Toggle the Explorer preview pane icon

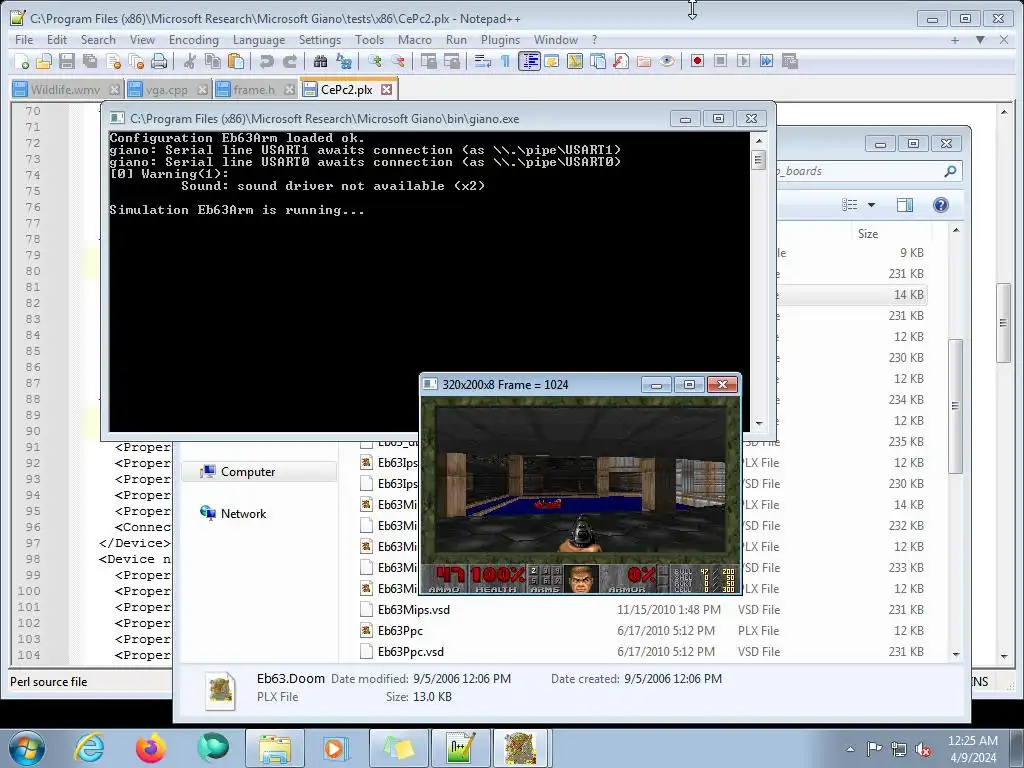pyautogui.click(x=905, y=205)
